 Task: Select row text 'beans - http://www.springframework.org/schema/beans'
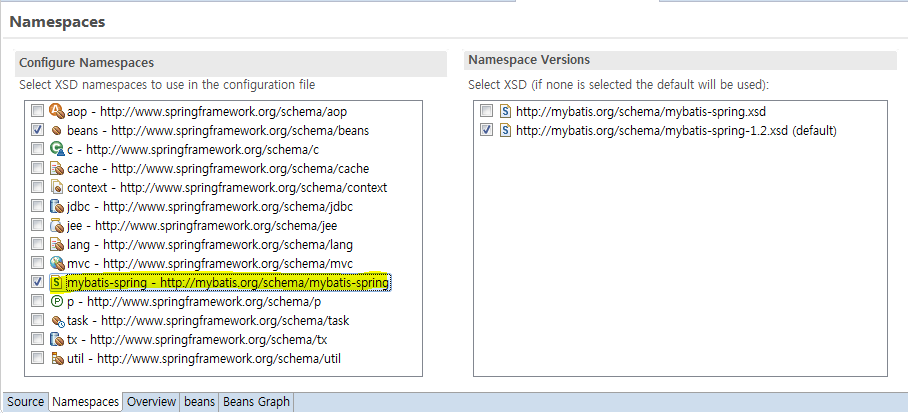218,130
